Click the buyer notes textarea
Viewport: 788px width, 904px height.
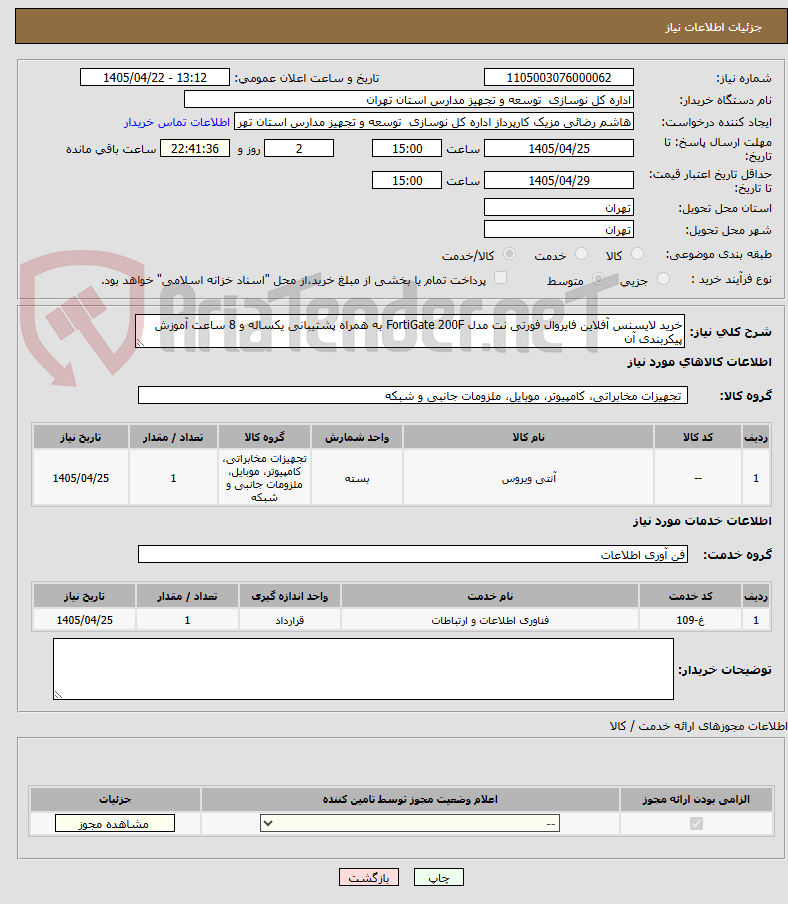point(363,669)
